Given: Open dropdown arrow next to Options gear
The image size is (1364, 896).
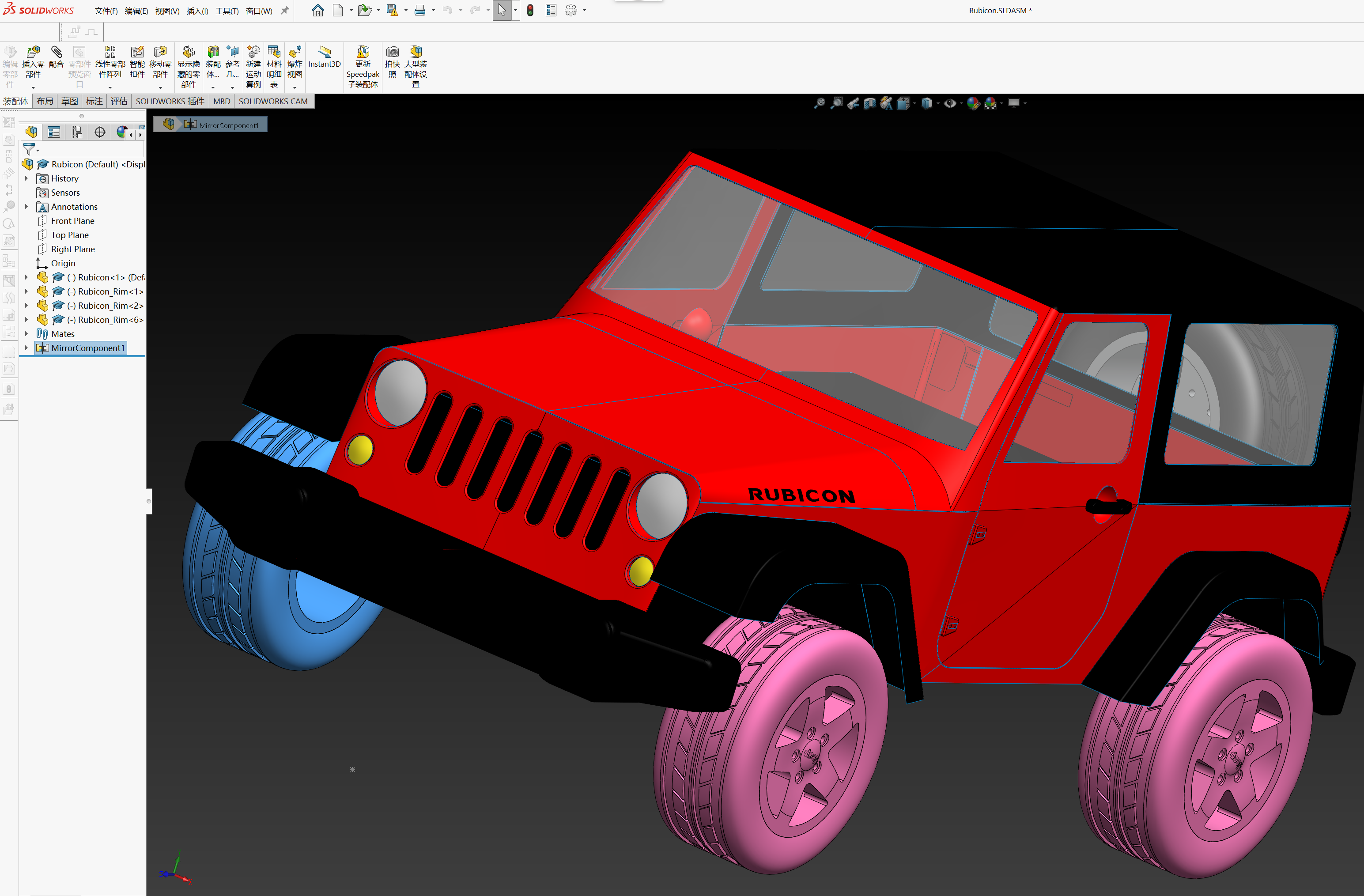Looking at the screenshot, I should pyautogui.click(x=584, y=10).
